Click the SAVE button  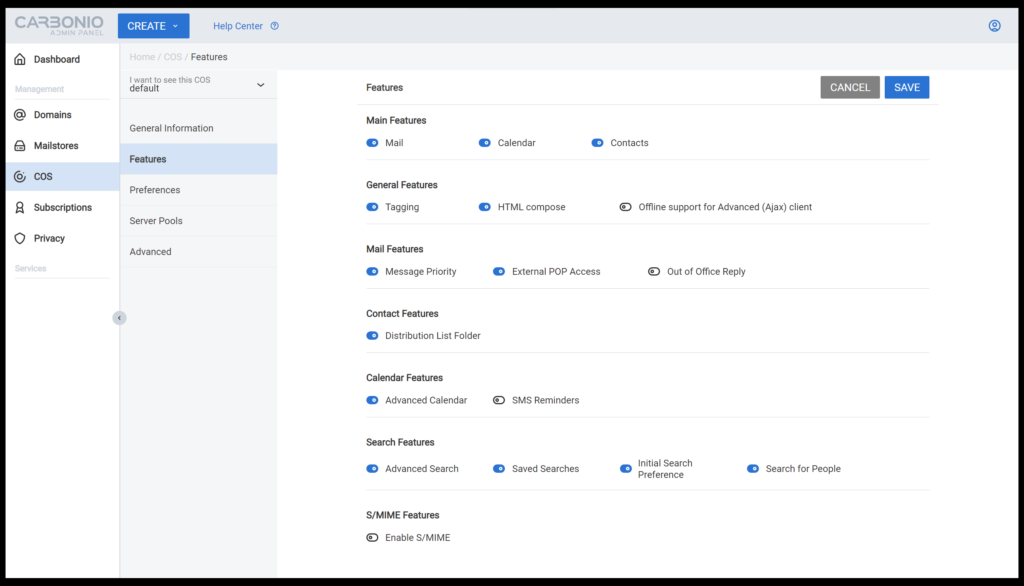point(906,88)
